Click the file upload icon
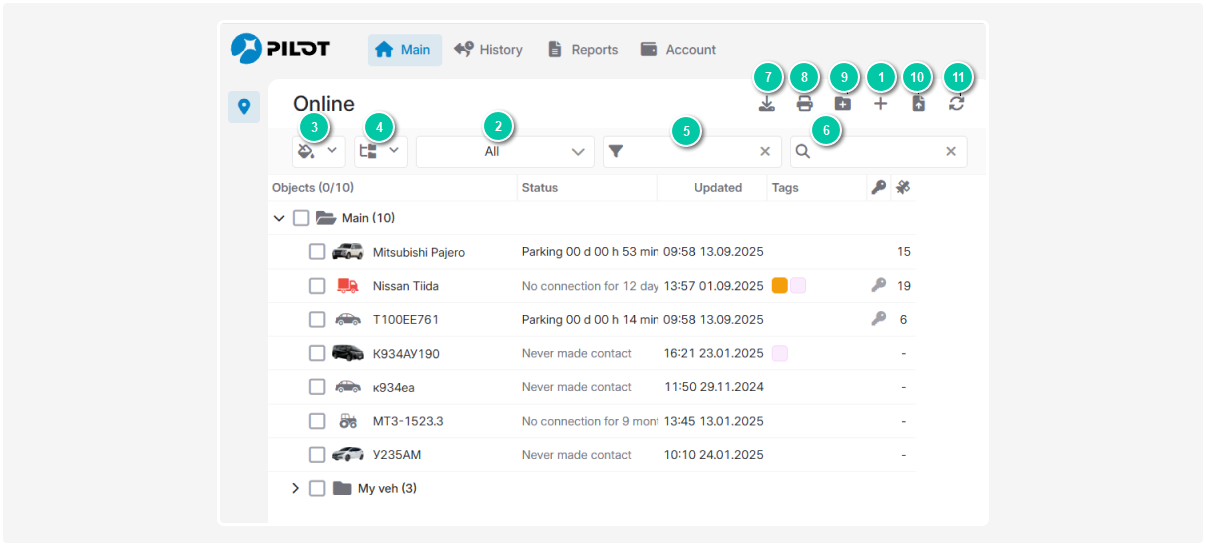This screenshot has height=546, width=1206. click(x=918, y=103)
